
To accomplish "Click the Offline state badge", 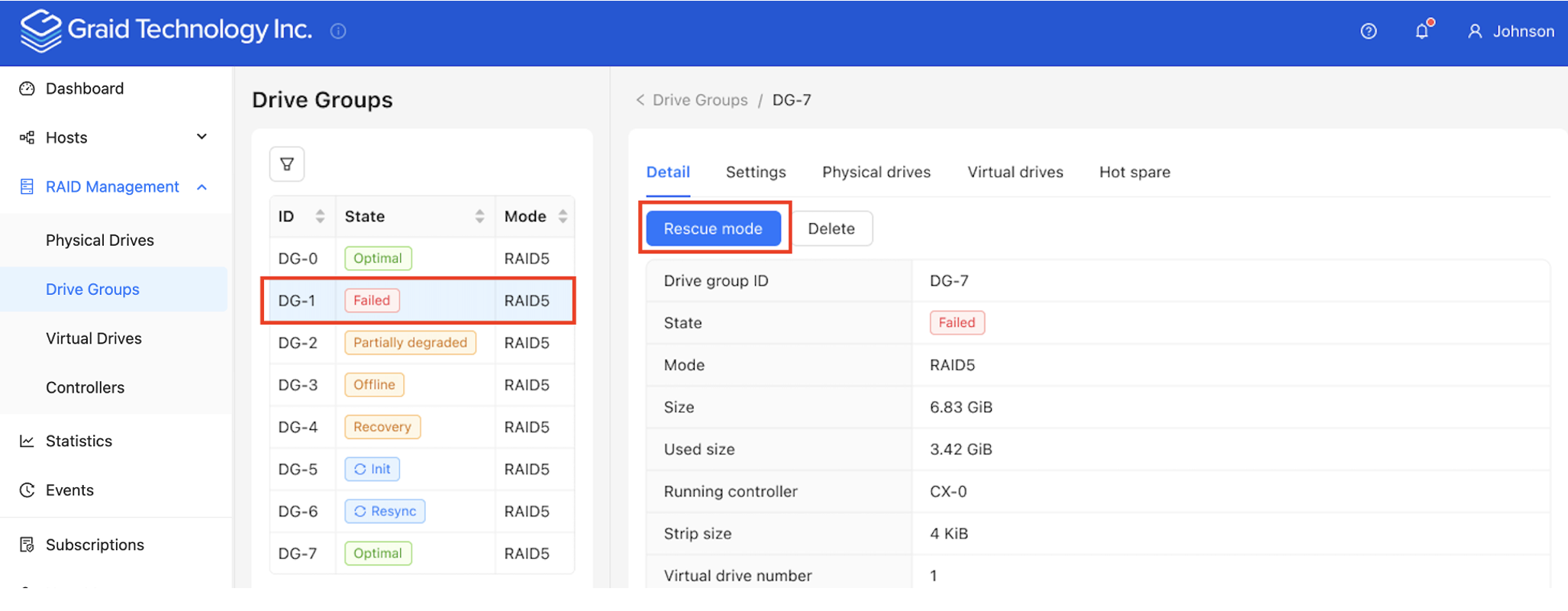I will tap(374, 385).
